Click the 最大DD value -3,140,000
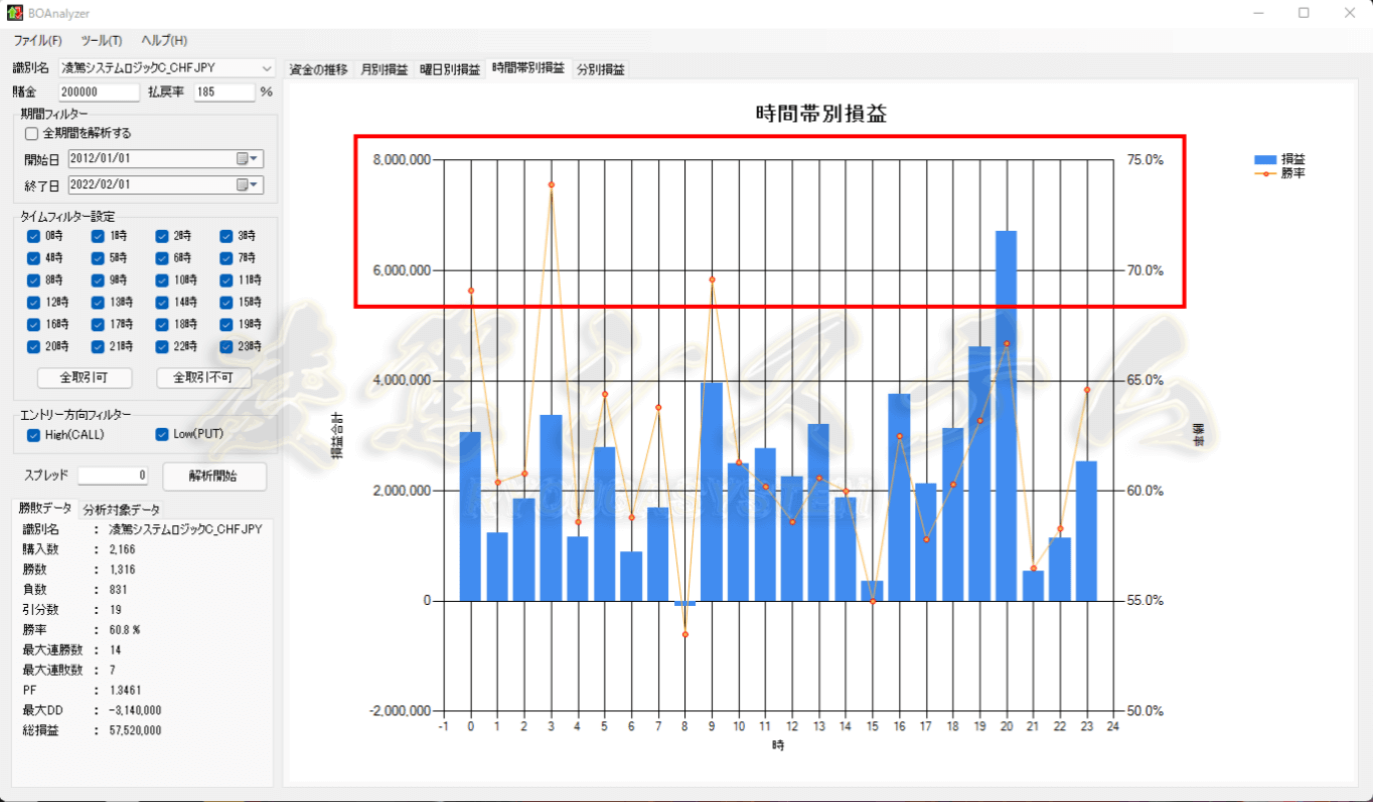The height and width of the screenshot is (802, 1373). tap(135, 710)
